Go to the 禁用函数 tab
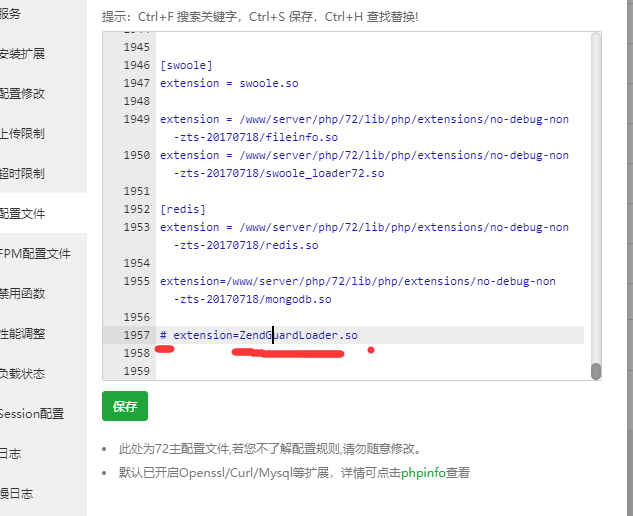 (x=24, y=293)
